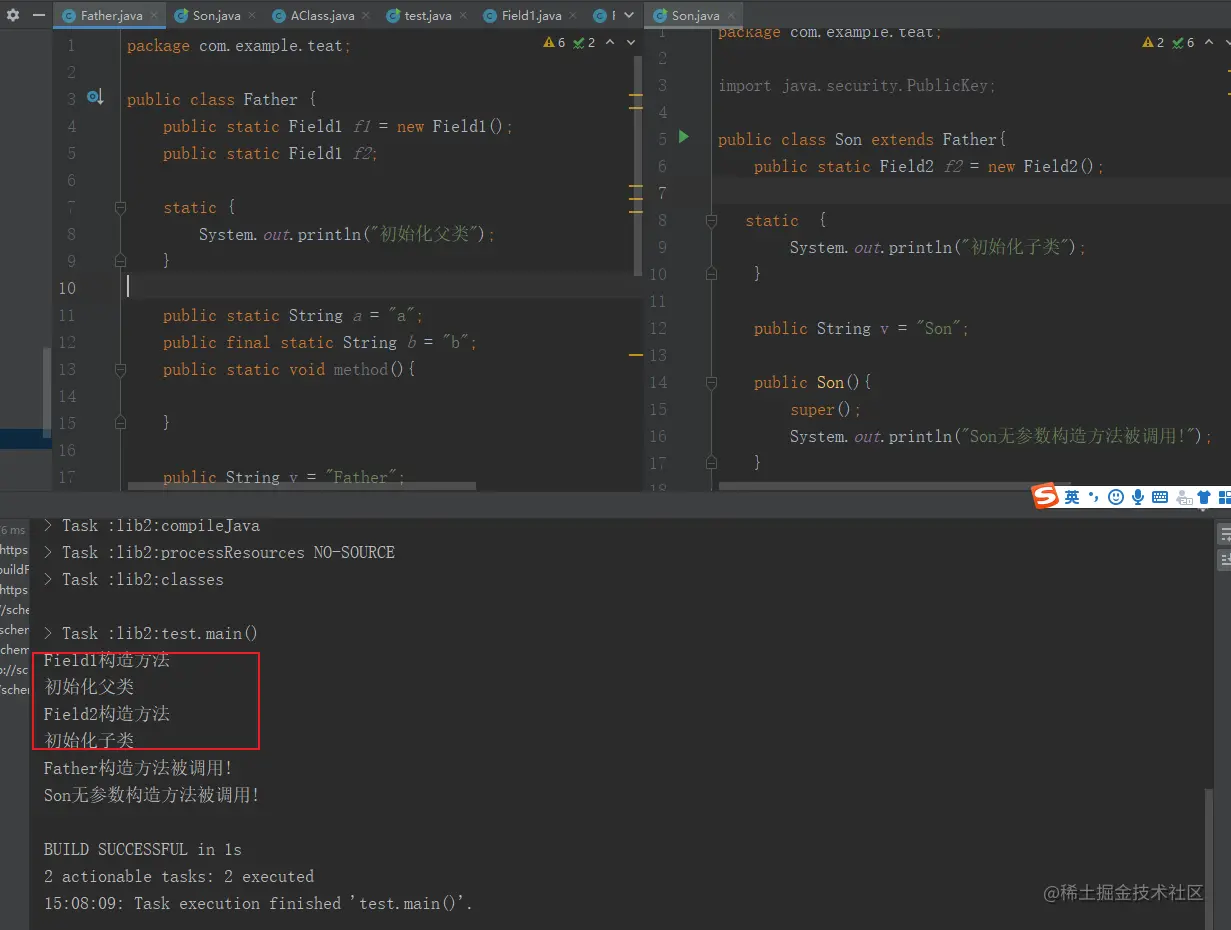The height and width of the screenshot is (930, 1231).
Task: Click 'import java.security.PublicKey;' in Son.java
Action: click(x=857, y=86)
